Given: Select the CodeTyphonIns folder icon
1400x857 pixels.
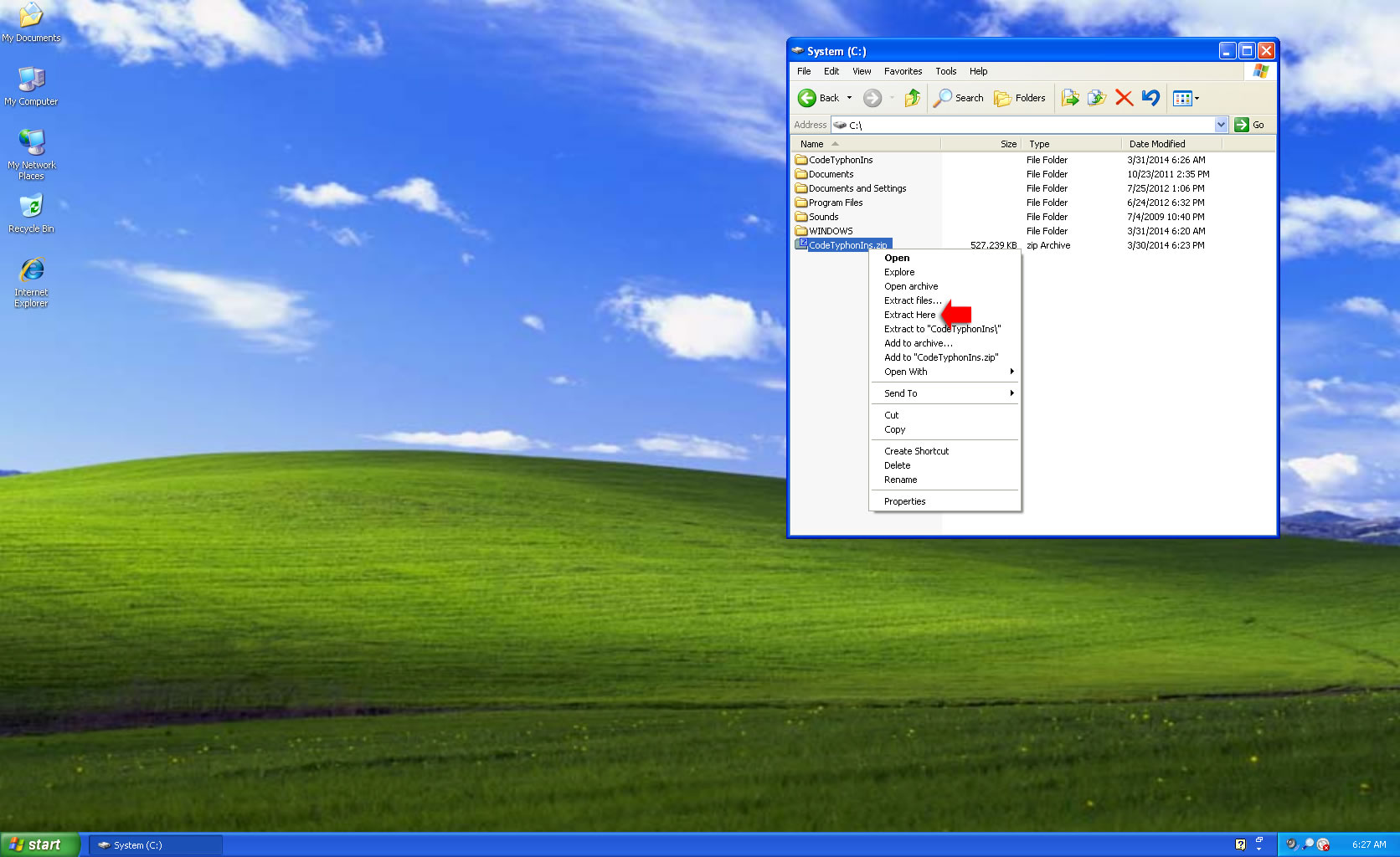Looking at the screenshot, I should coord(801,160).
